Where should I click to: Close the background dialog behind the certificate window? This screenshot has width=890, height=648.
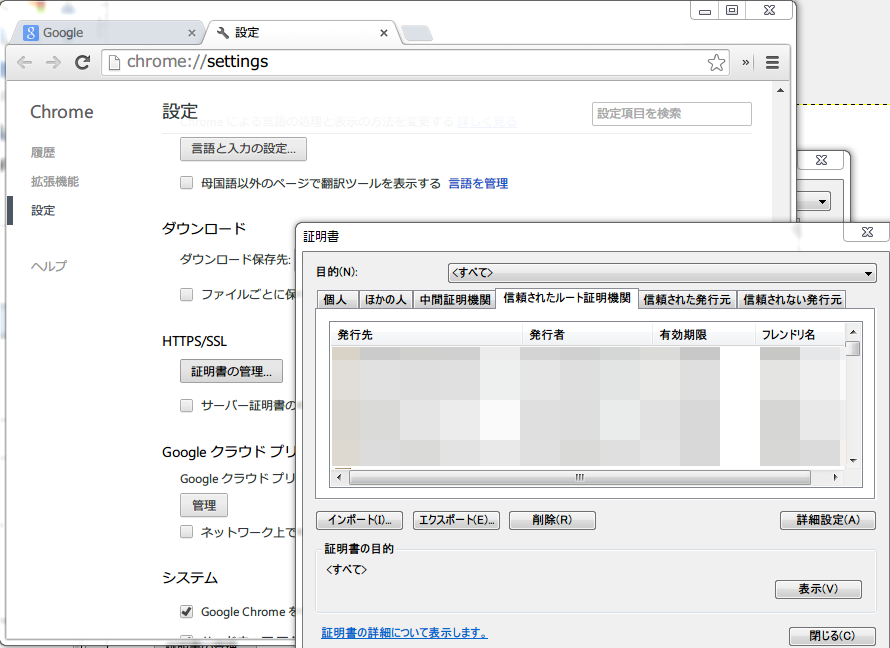tap(821, 160)
